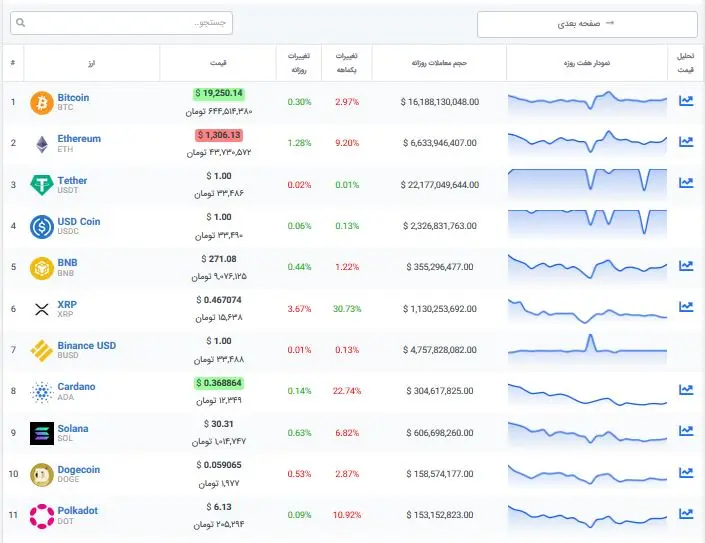Click Polkadot seven-day sparkline chart
Screen dimensions: 705x543
point(587,517)
